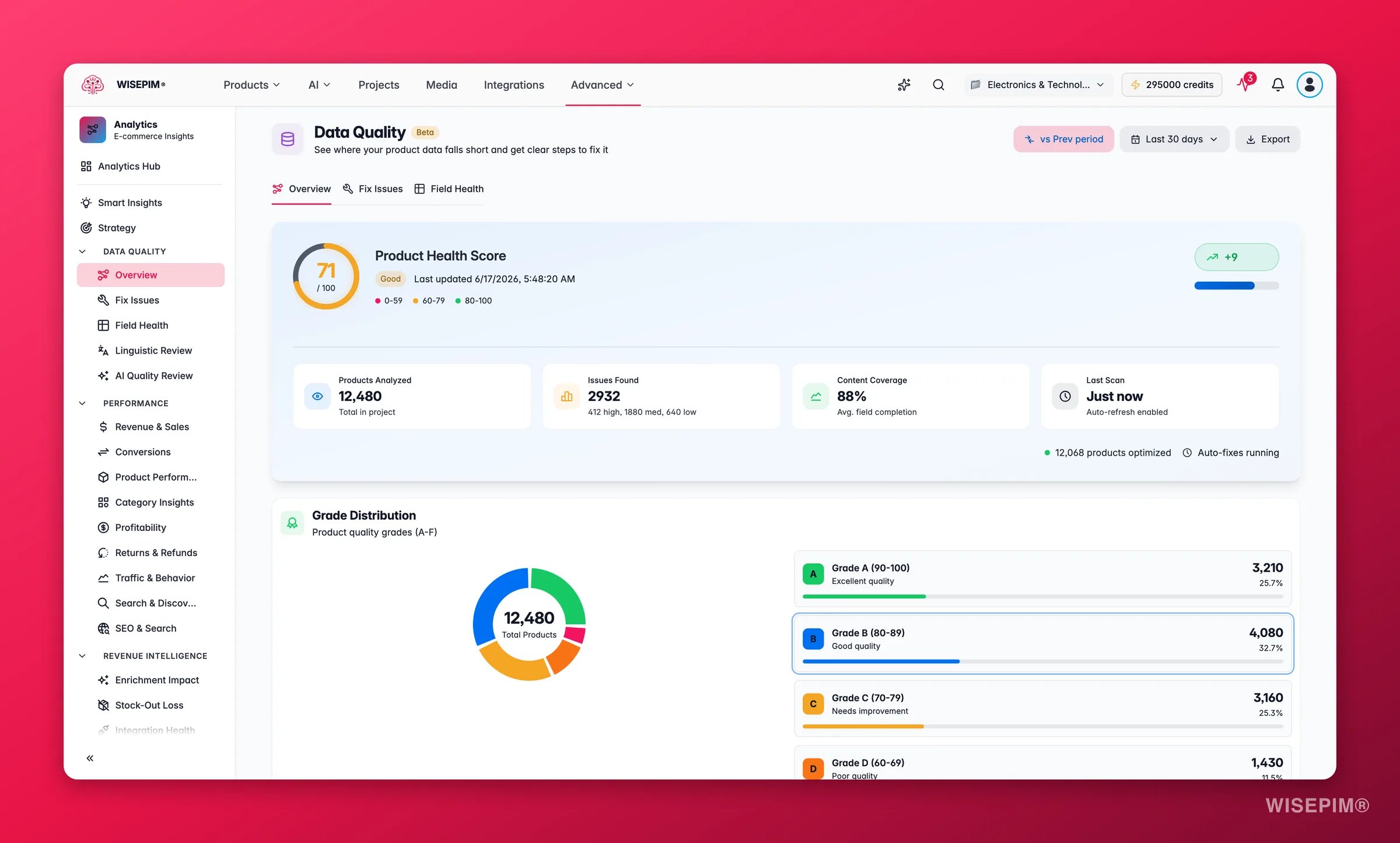Image resolution: width=1400 pixels, height=843 pixels.
Task: Click the Beta badge next to Data Quality
Action: coord(425,132)
